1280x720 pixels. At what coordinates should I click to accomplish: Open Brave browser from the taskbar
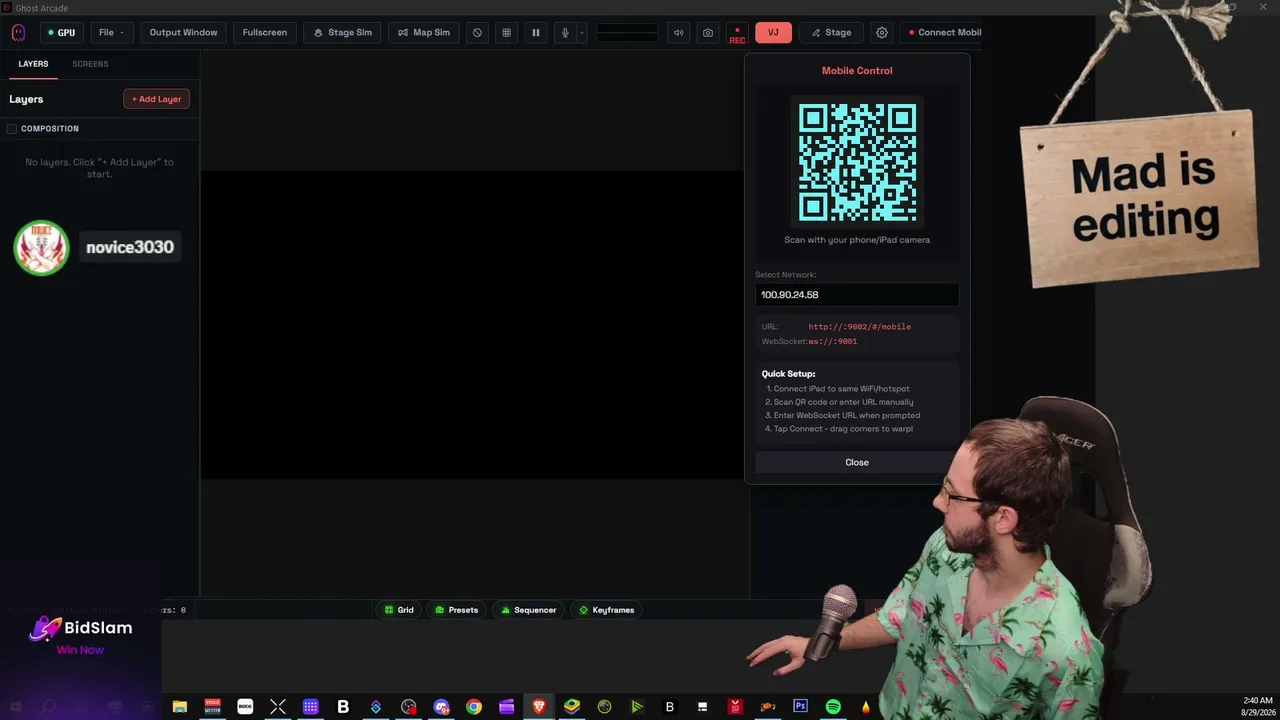coord(539,707)
